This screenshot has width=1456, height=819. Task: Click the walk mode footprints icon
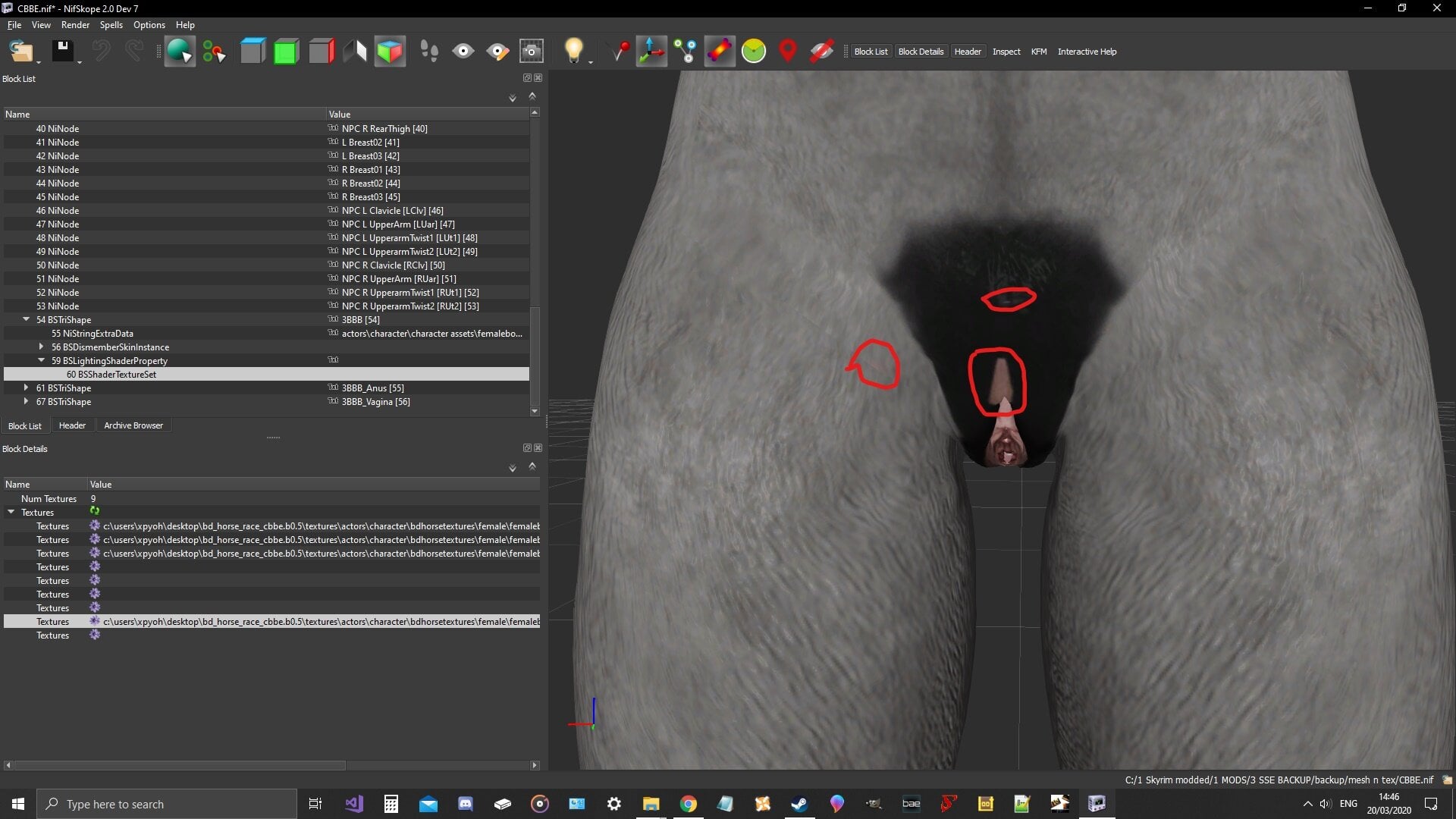pyautogui.click(x=429, y=52)
